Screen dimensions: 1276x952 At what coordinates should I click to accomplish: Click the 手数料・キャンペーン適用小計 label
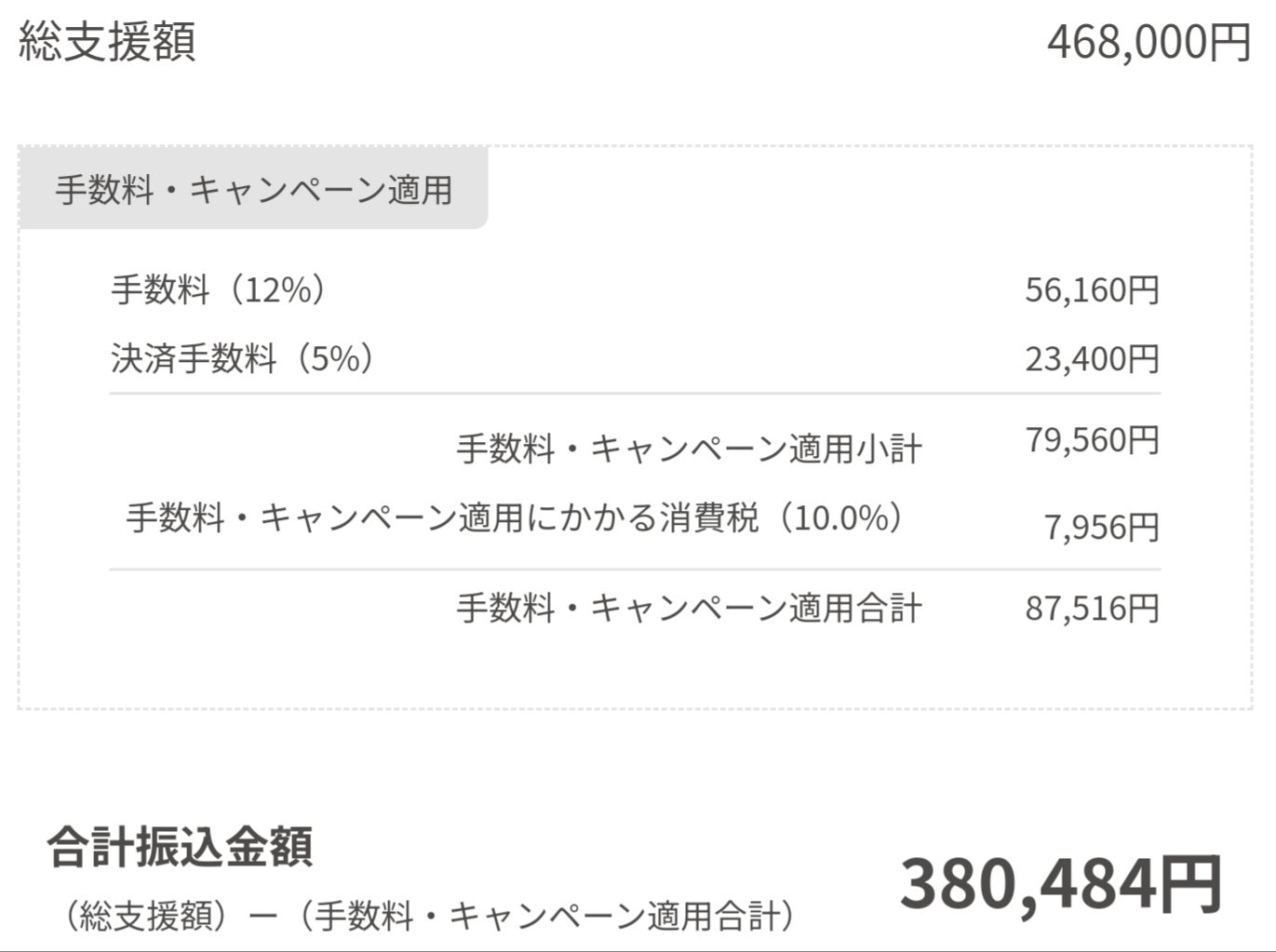point(689,449)
